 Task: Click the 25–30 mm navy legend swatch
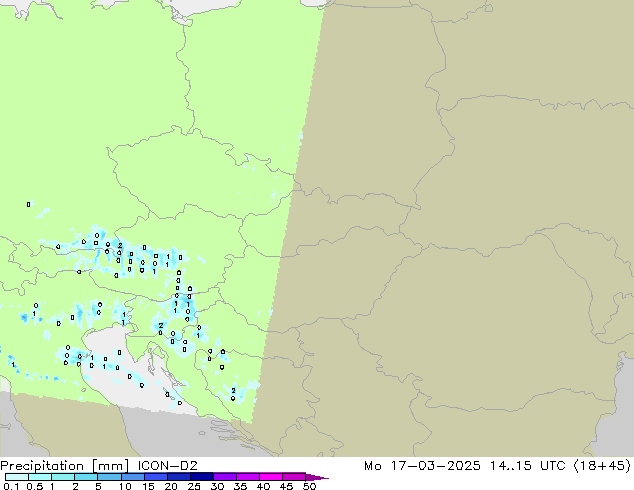[201, 477]
